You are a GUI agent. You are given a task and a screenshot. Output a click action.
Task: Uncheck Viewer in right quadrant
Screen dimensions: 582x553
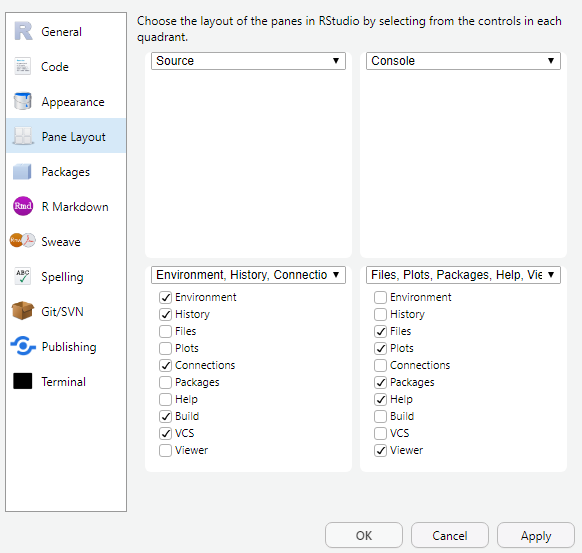click(x=380, y=451)
